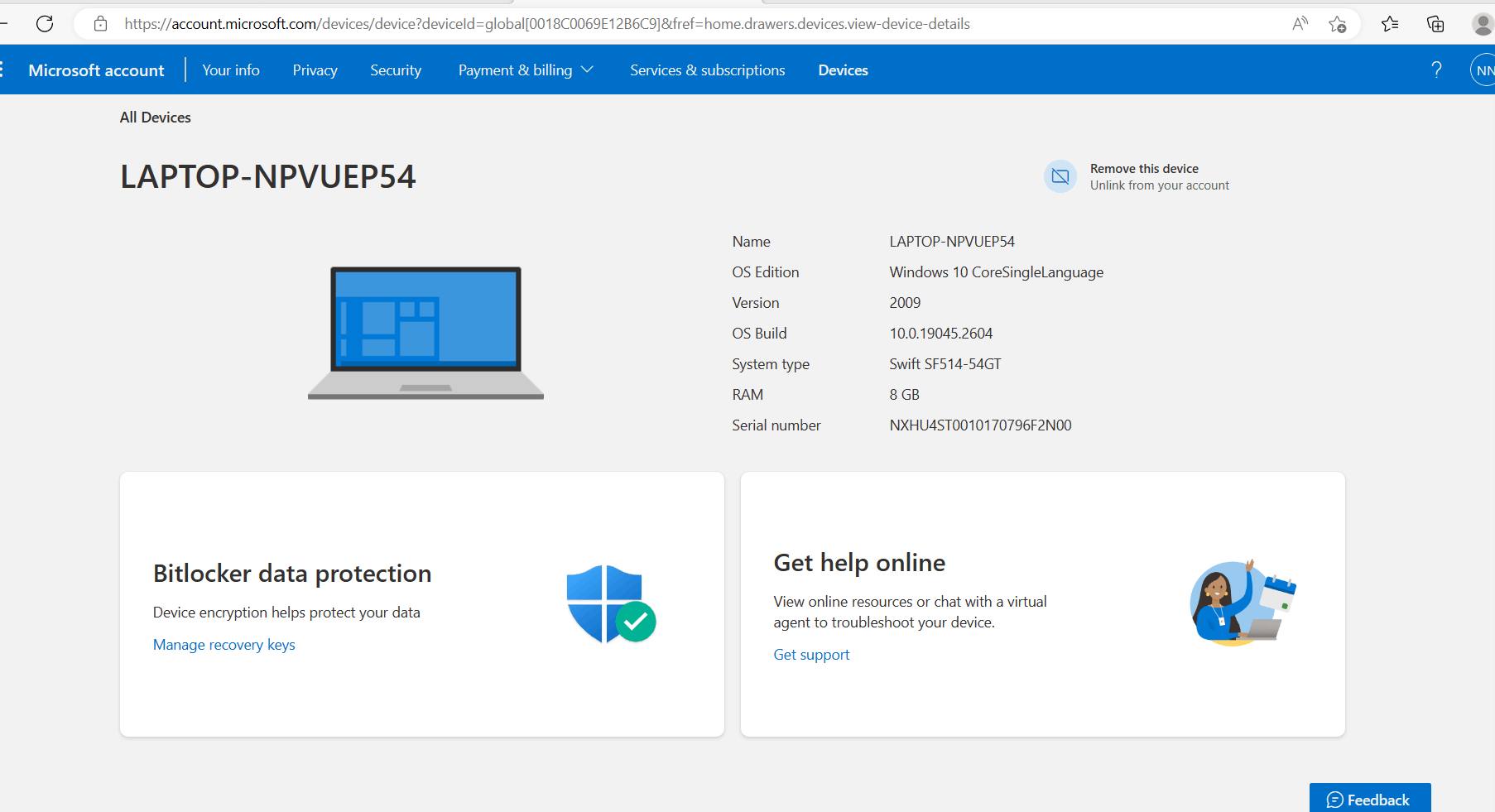This screenshot has height=812, width=1495.
Task: Open the Favorites list icon
Action: [1390, 24]
